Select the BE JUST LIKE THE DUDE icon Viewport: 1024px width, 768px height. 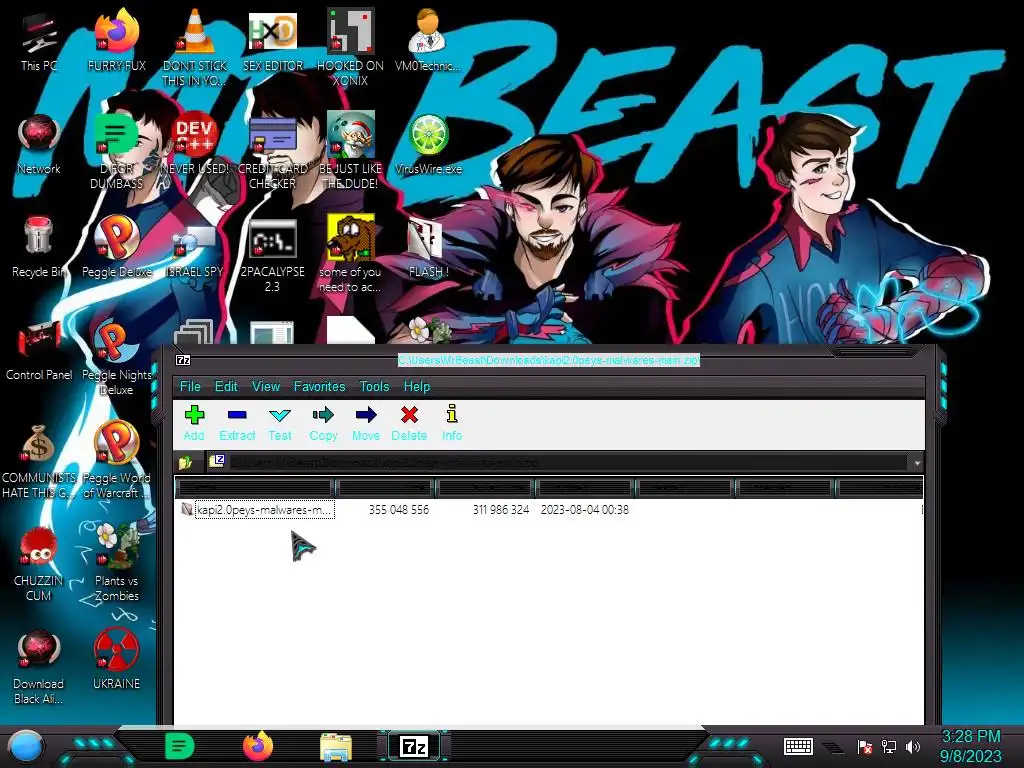[x=350, y=152]
